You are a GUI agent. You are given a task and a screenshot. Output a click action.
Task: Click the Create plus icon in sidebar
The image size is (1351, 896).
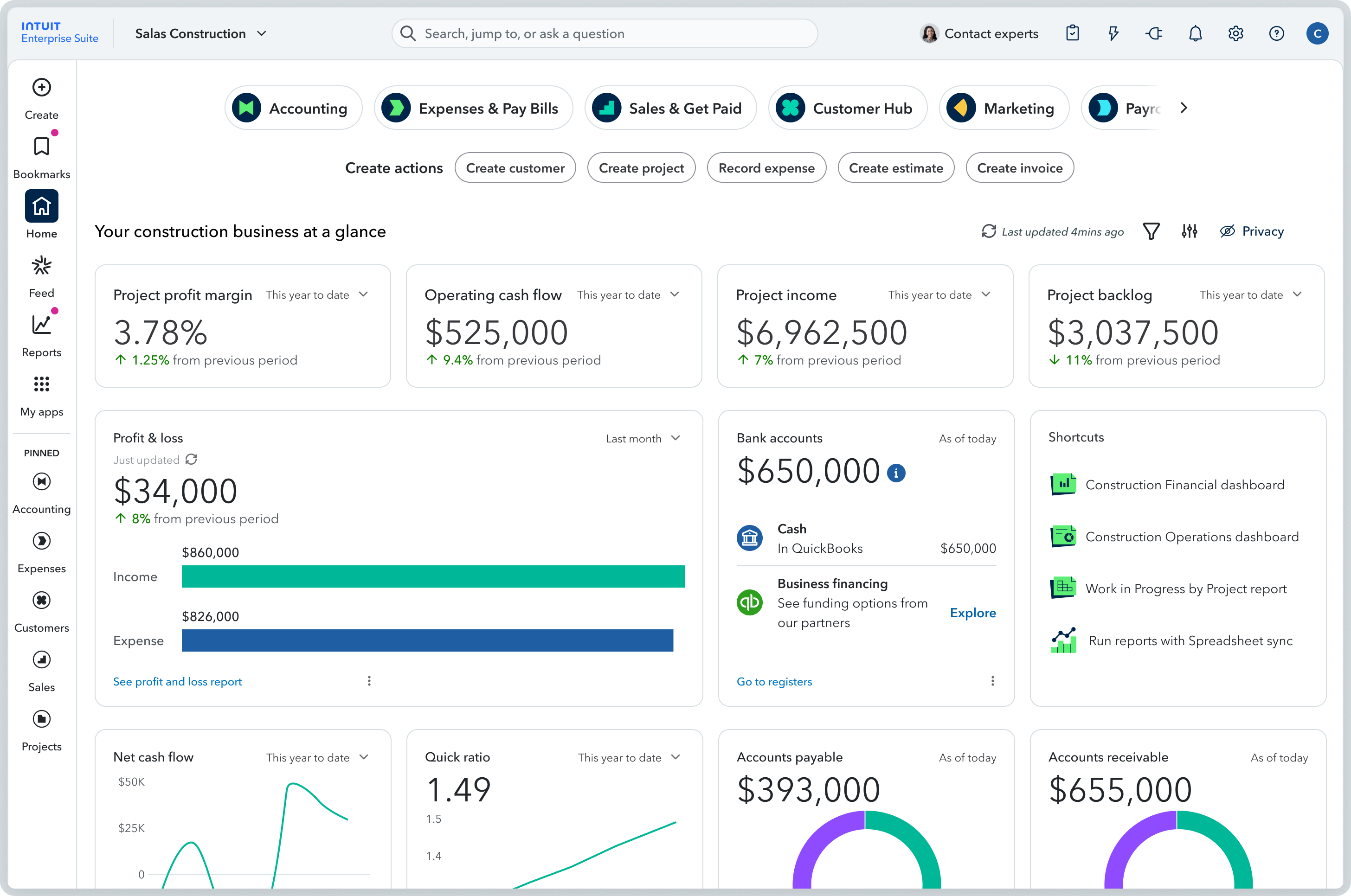coord(41,88)
